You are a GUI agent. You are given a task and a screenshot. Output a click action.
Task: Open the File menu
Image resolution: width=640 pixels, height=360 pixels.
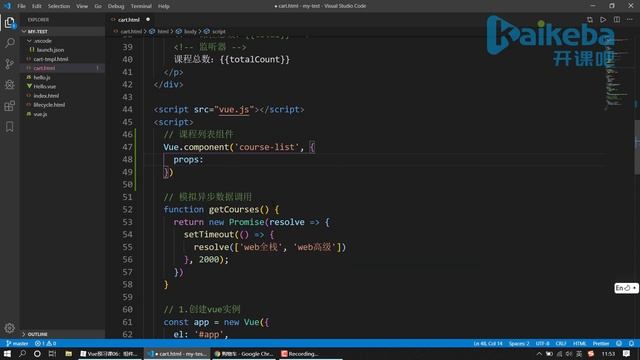point(21,6)
